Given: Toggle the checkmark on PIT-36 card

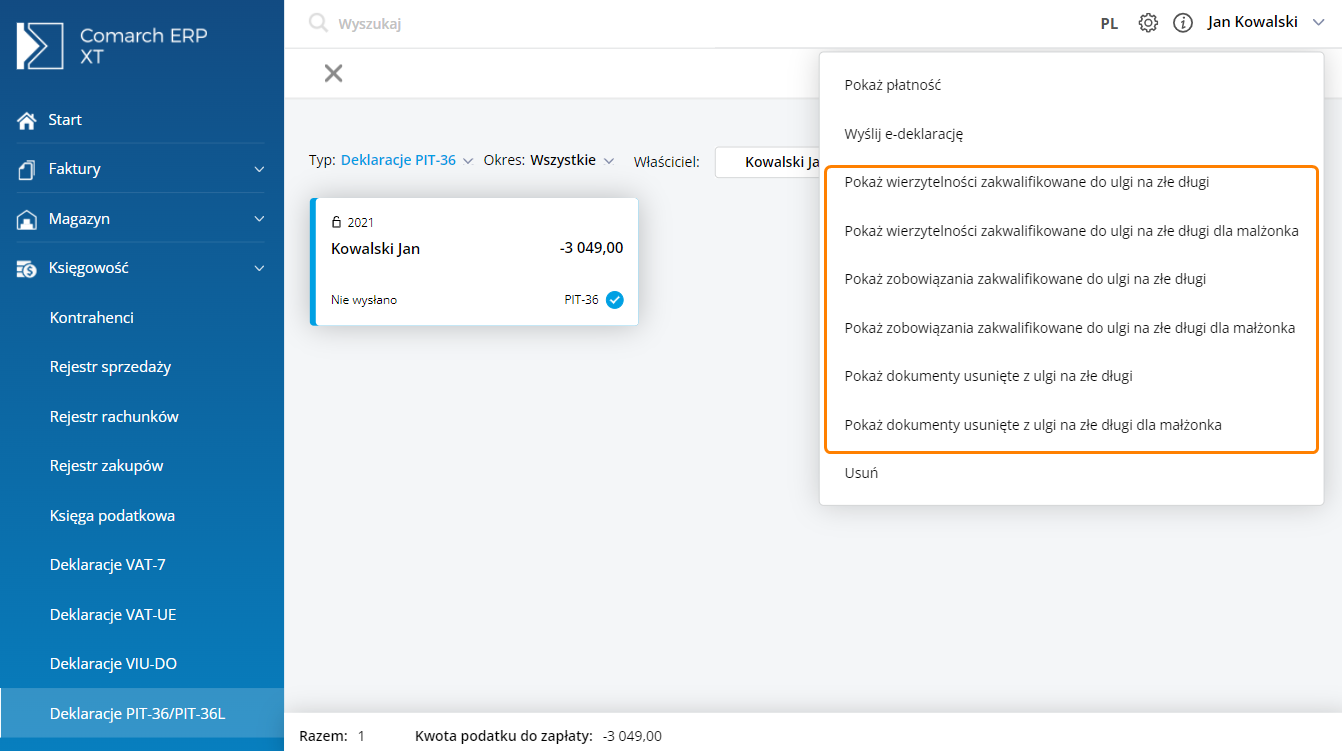Looking at the screenshot, I should click(614, 300).
